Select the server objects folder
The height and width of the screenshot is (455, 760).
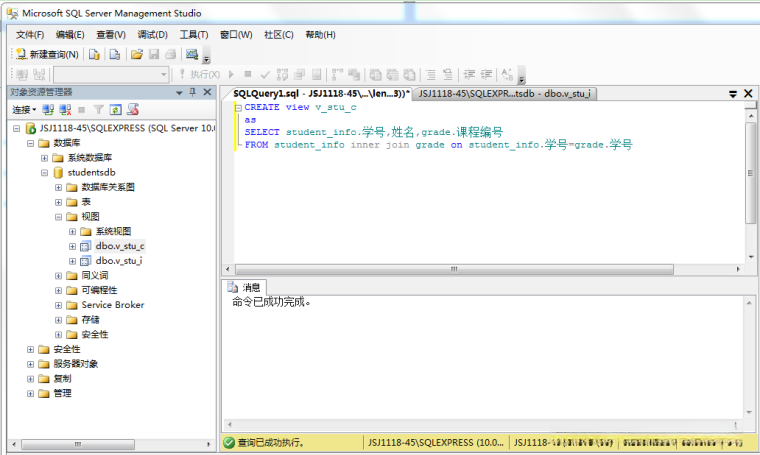(x=76, y=364)
